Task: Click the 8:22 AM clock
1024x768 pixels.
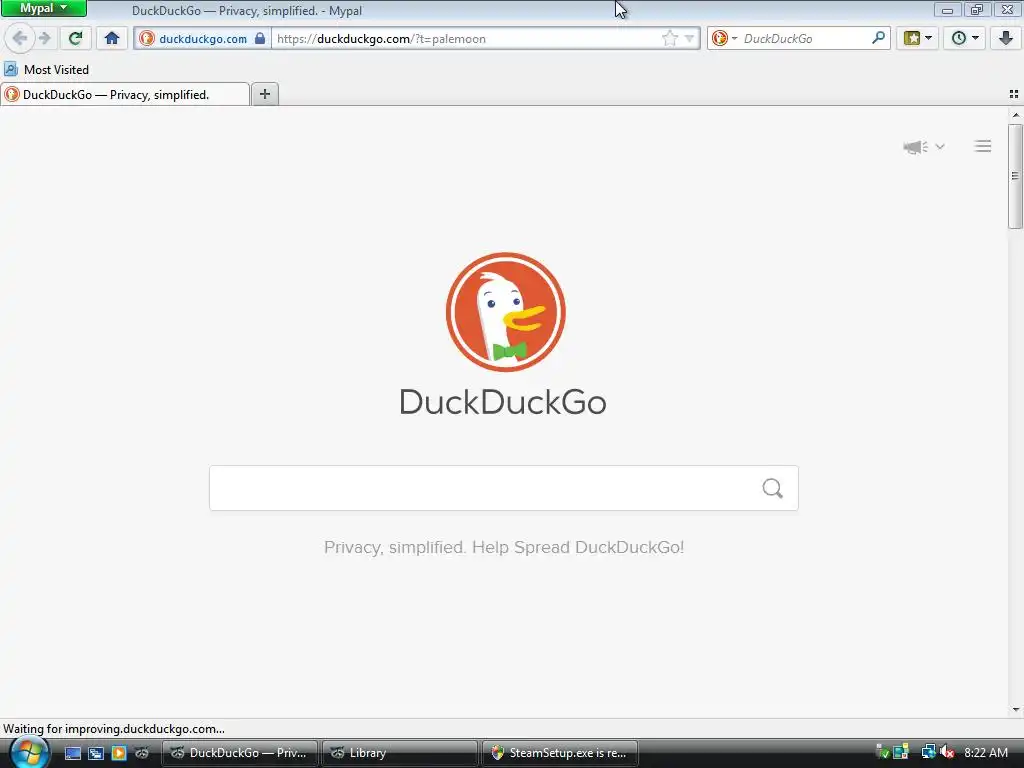Action: (x=985, y=753)
